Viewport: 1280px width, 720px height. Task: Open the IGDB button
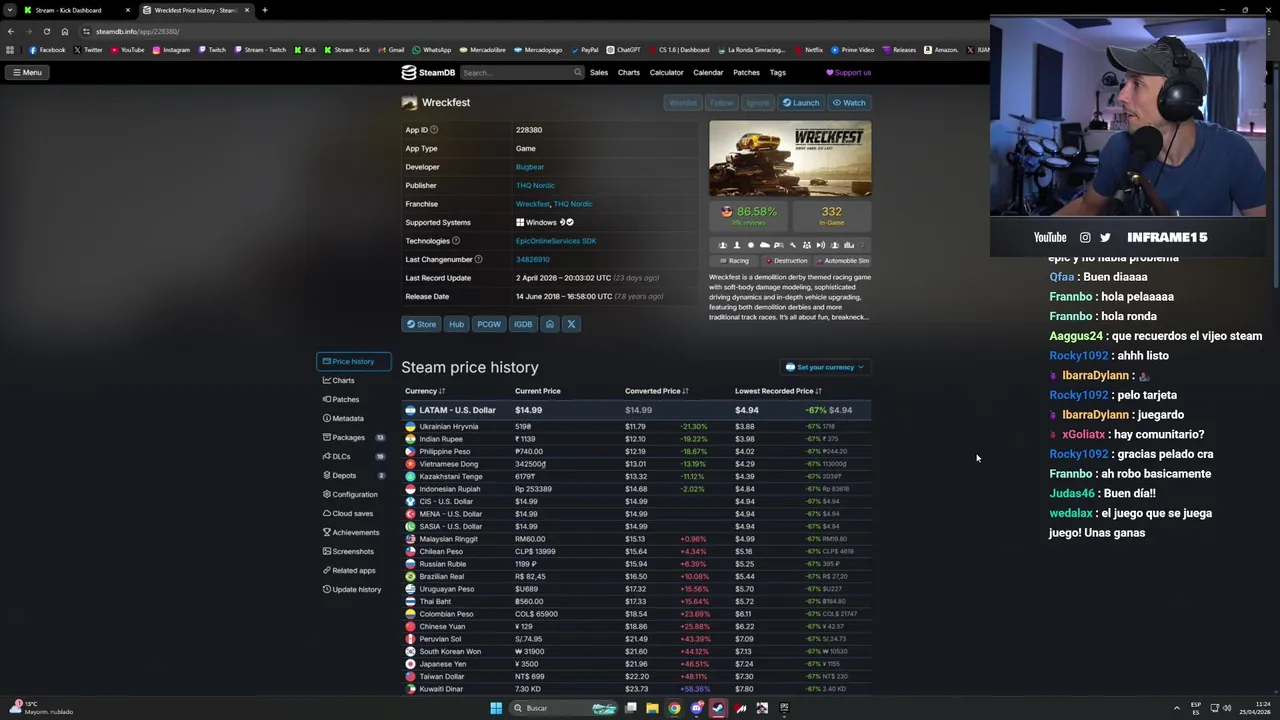coord(523,324)
